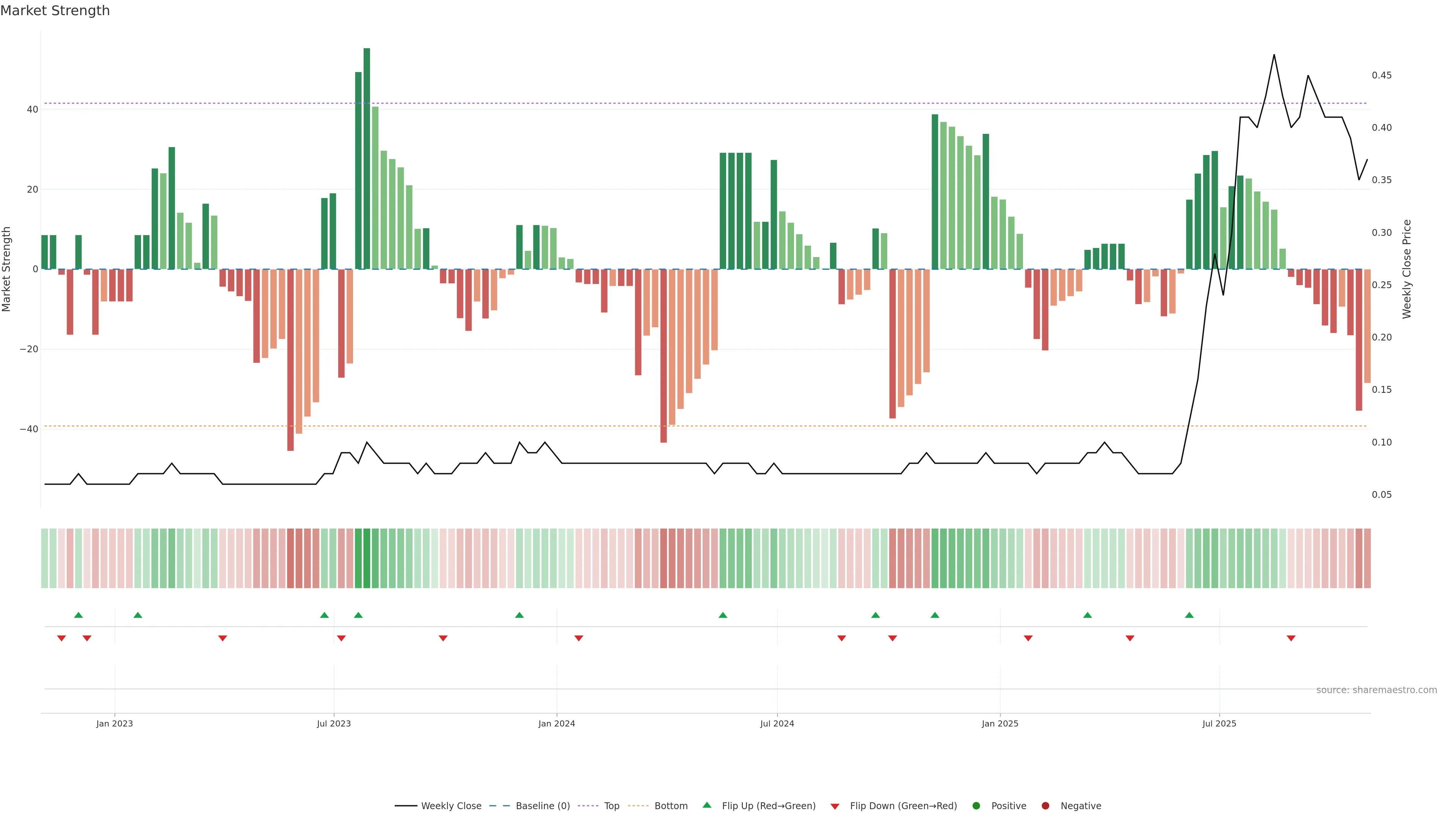Screen dimensions: 1456x819
Task: Click the Negative red circle legend icon
Action: click(1045, 806)
